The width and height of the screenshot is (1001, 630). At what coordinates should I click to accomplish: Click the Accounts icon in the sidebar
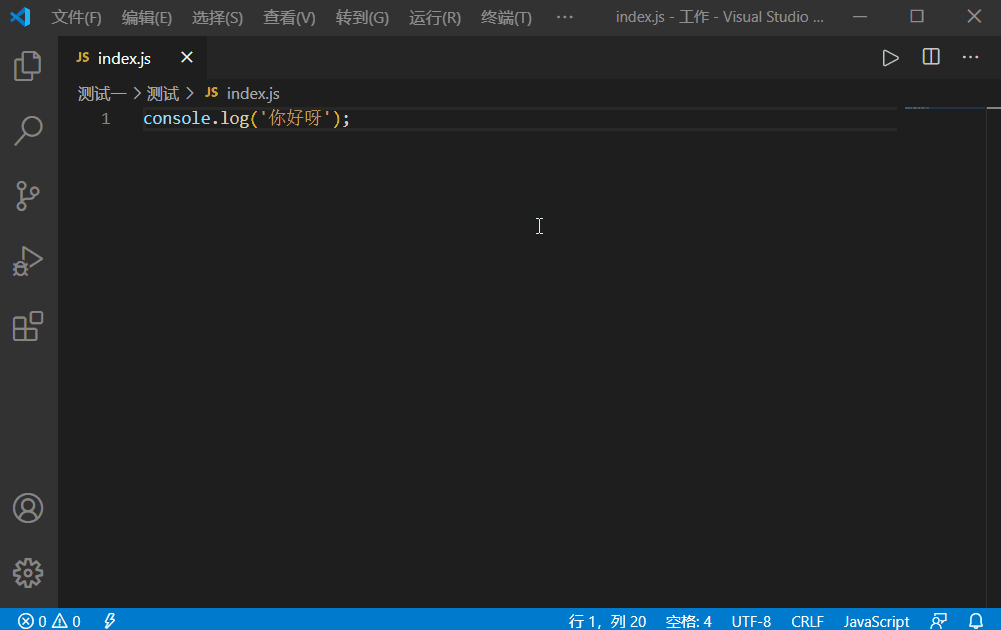pyautogui.click(x=28, y=508)
